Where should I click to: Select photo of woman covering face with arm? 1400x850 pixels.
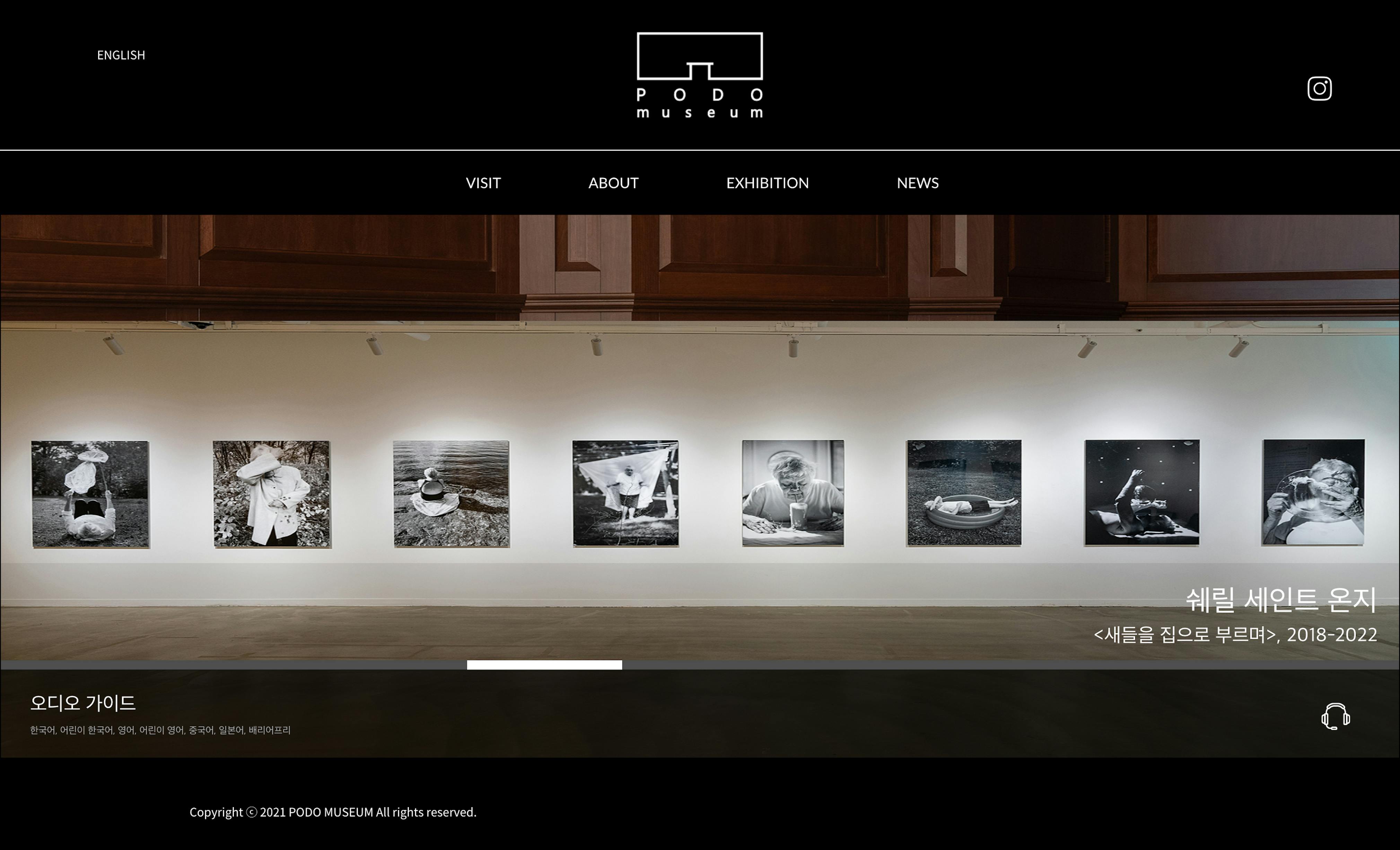coord(272,494)
